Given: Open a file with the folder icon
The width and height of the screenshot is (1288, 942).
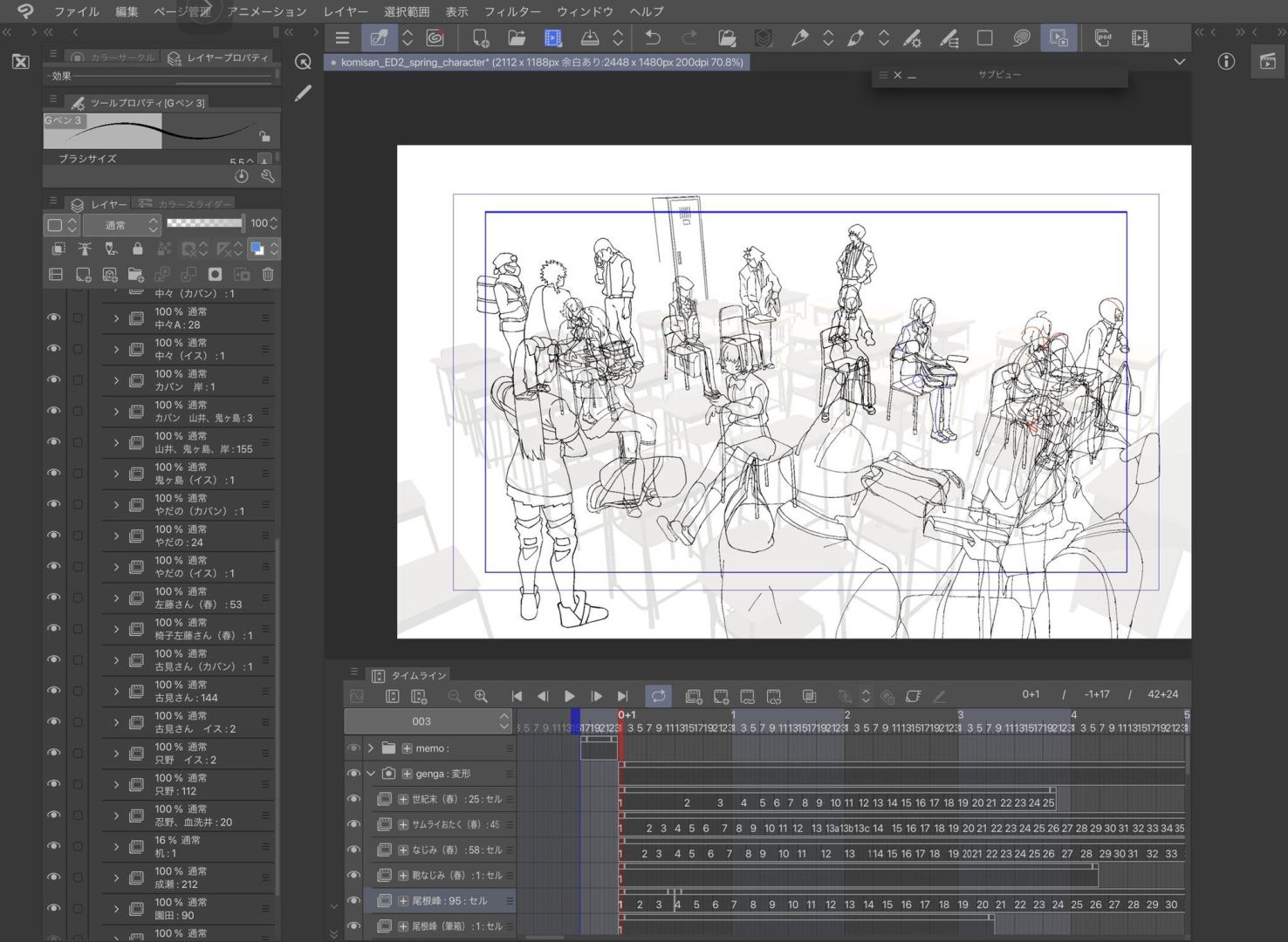Looking at the screenshot, I should 517,38.
